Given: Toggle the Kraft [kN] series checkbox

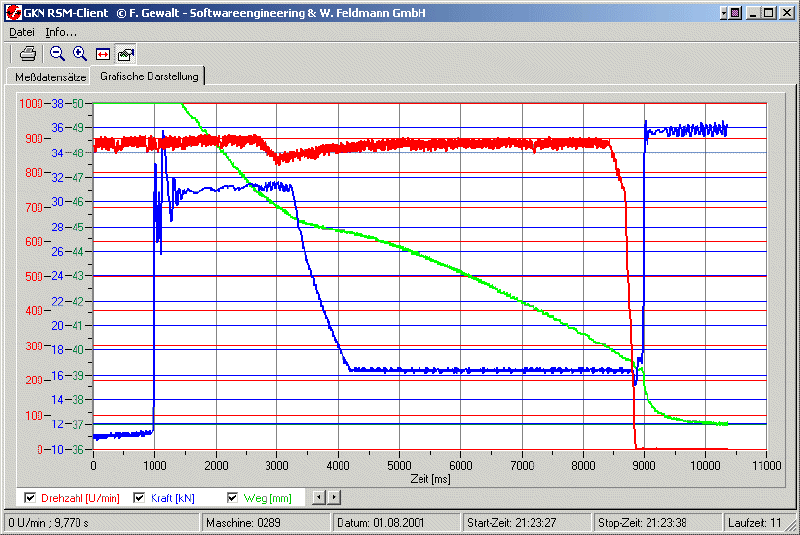Looking at the screenshot, I should (140, 497).
